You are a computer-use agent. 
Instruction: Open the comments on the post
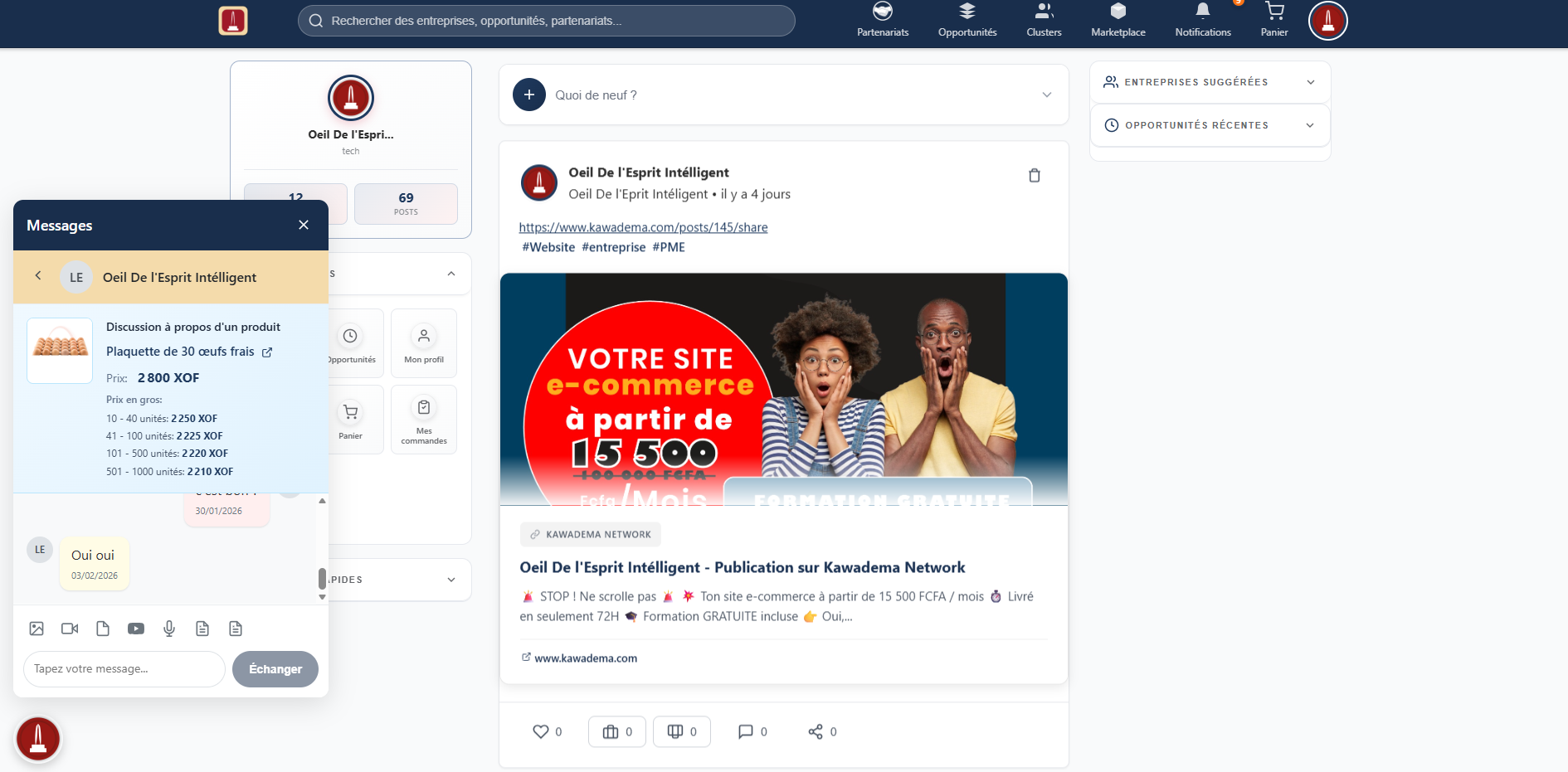746,731
